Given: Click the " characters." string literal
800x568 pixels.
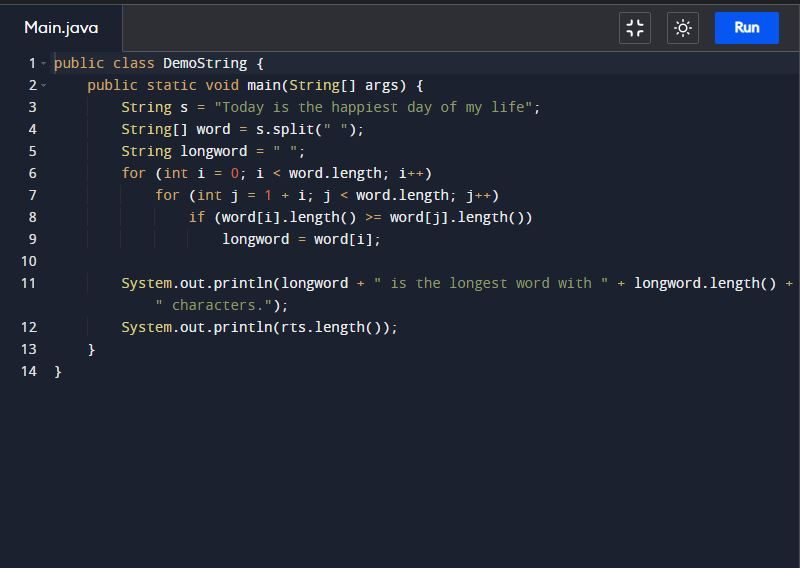Looking at the screenshot, I should tap(214, 305).
